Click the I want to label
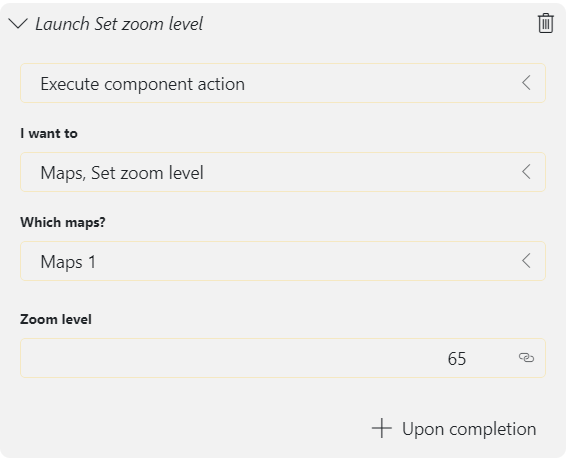 (x=49, y=133)
